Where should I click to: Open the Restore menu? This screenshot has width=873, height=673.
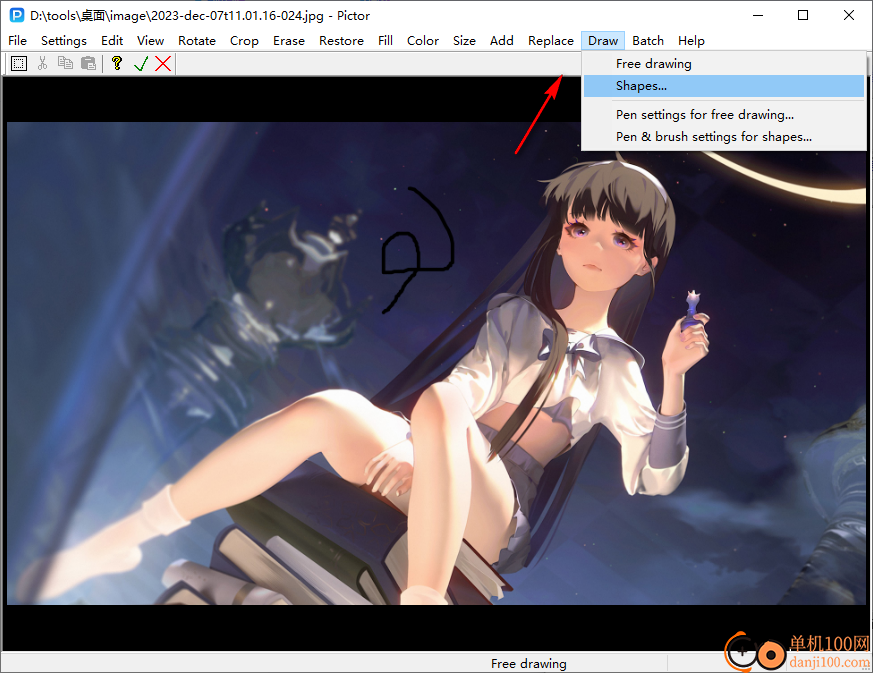(341, 41)
